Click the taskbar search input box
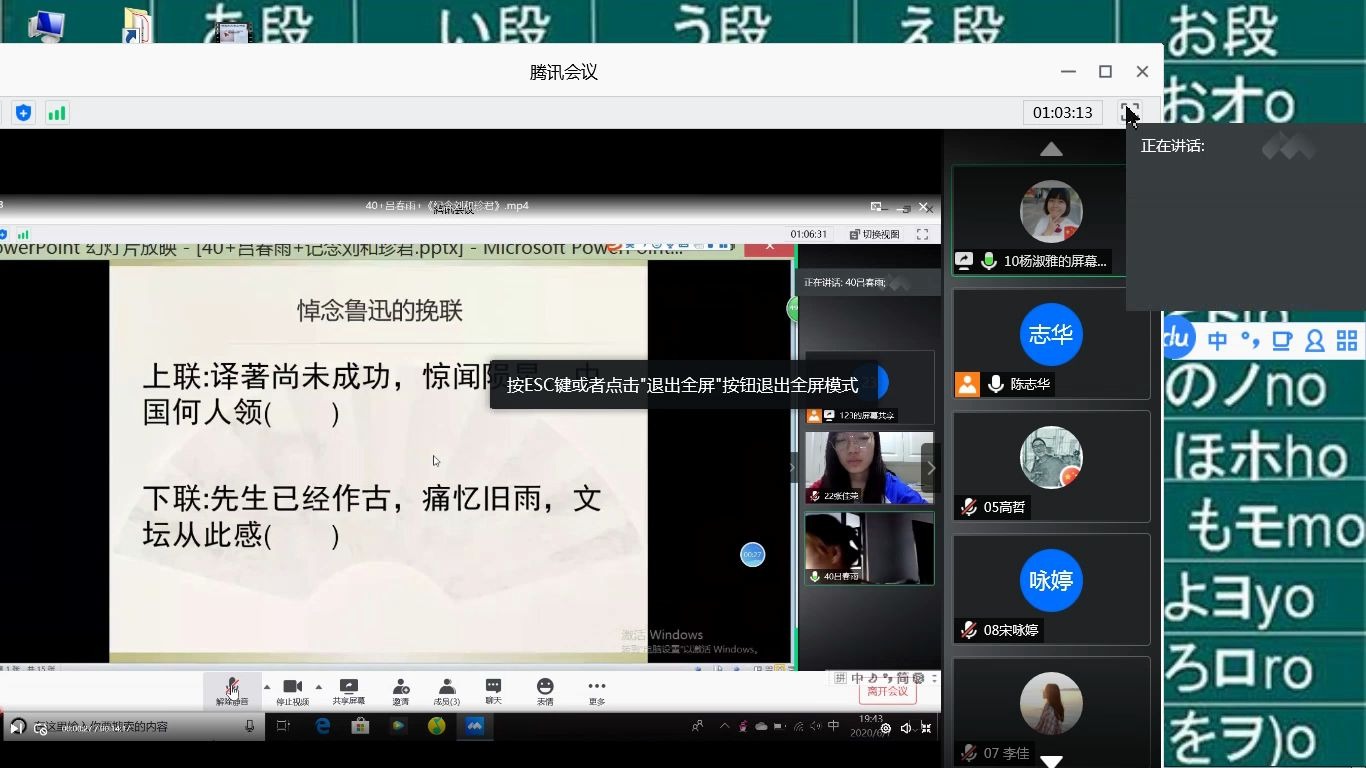The height and width of the screenshot is (768, 1366). click(x=135, y=727)
